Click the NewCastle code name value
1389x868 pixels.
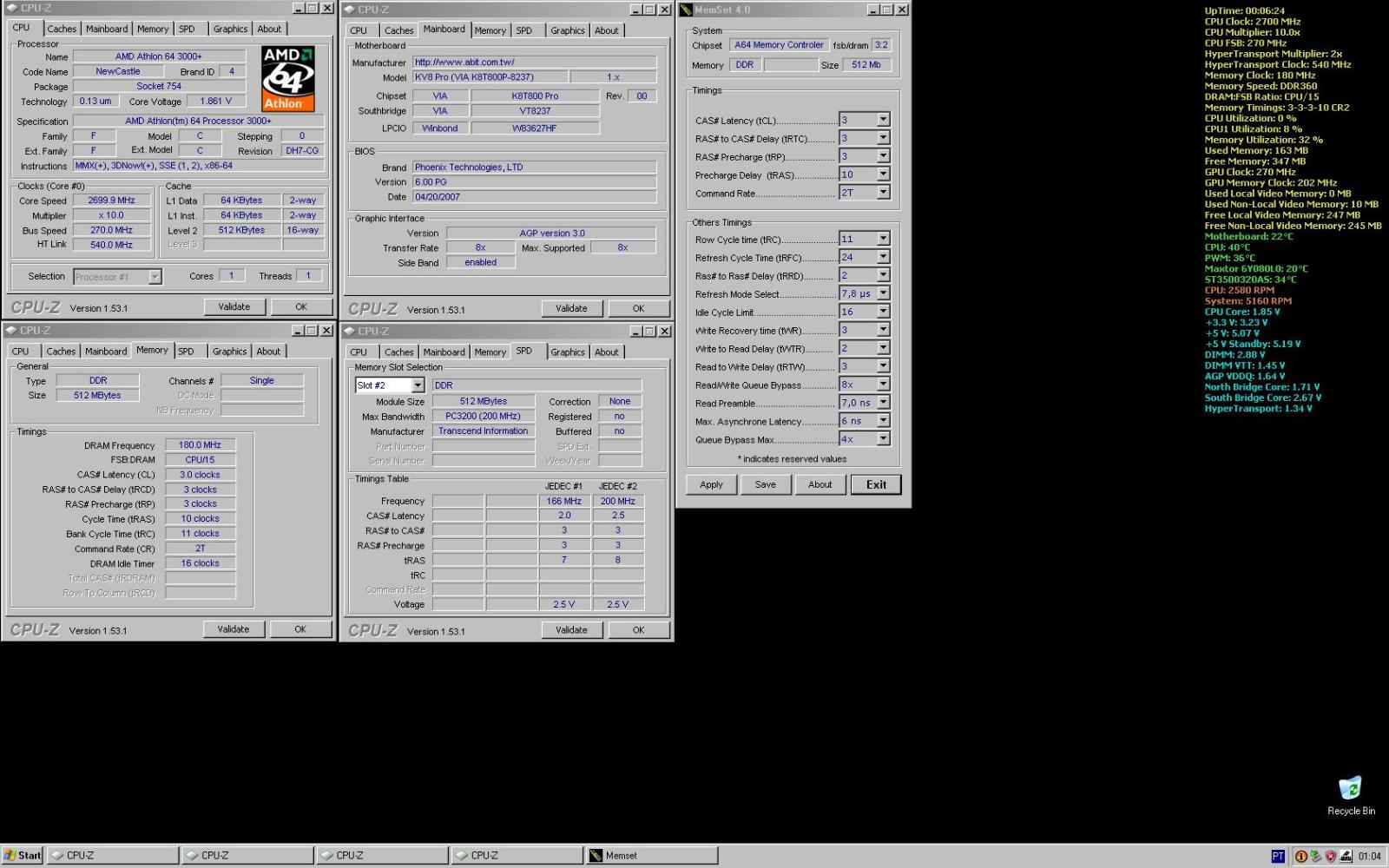118,72
